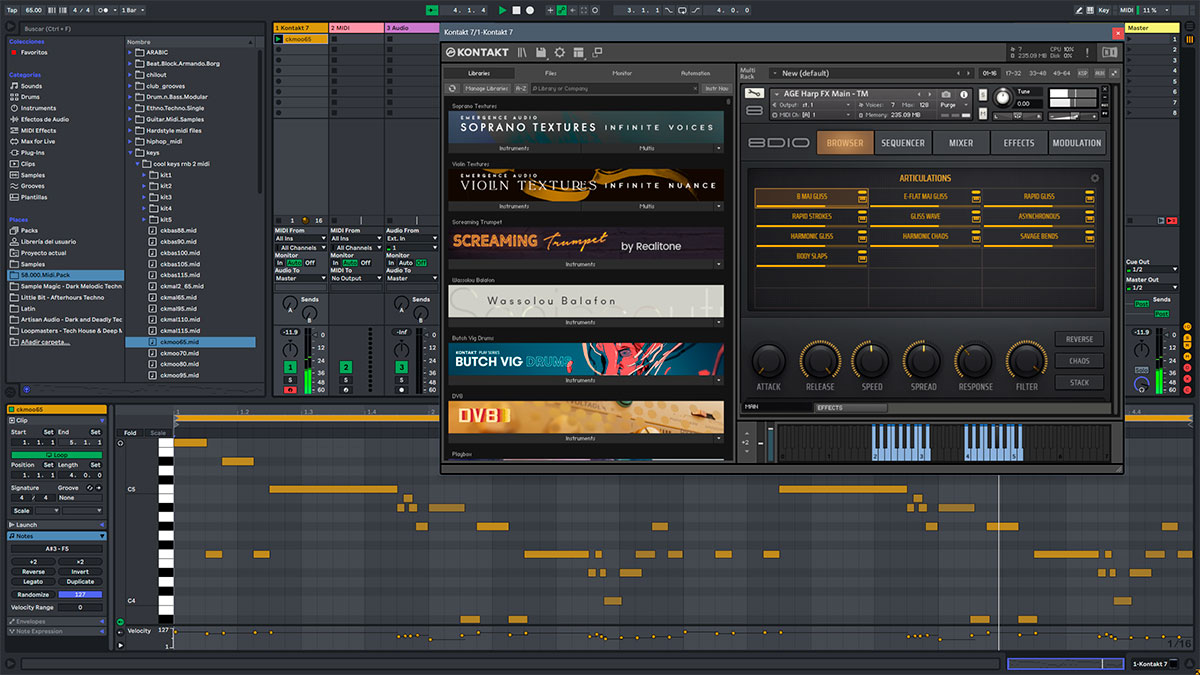This screenshot has width=1200, height=675.
Task: Toggle the clip Loop button
Action: (x=56, y=454)
